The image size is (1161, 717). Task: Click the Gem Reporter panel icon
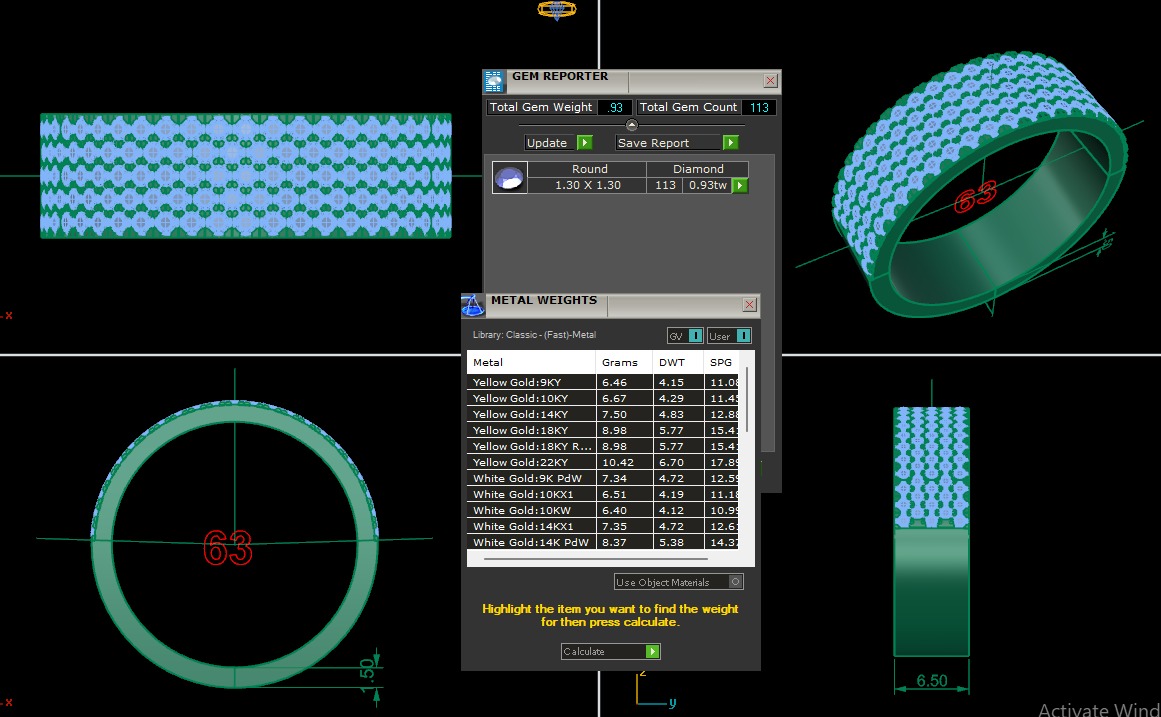tap(494, 82)
